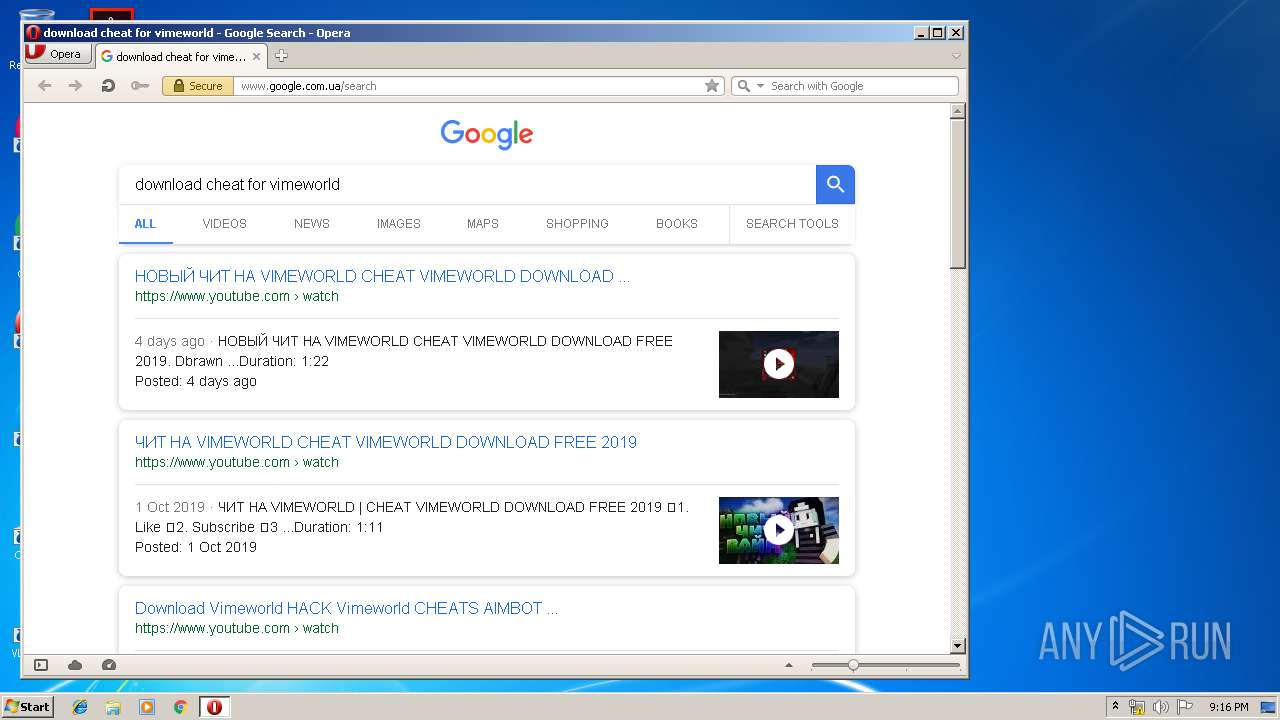Click the text Posted: 1 Oct 2019
The height and width of the screenshot is (720, 1280).
[x=196, y=547]
